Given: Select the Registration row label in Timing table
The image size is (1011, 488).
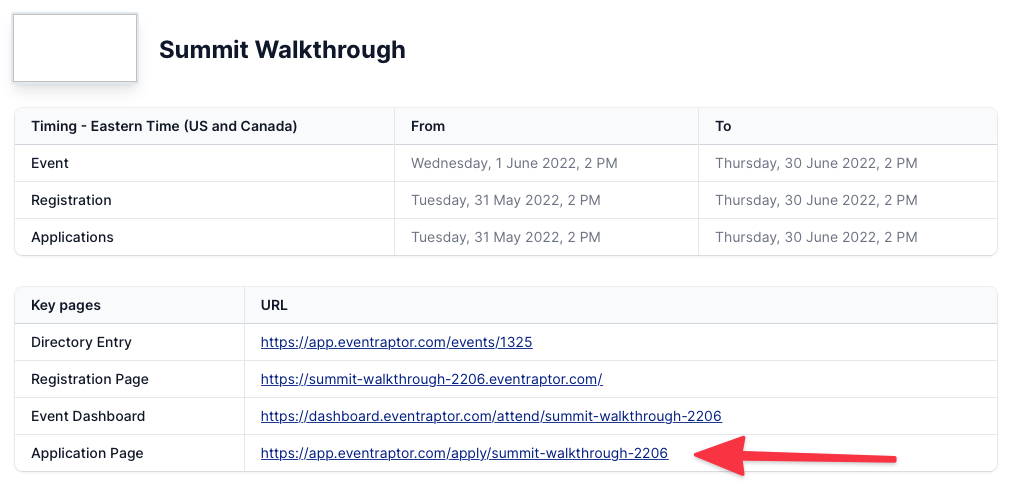Looking at the screenshot, I should (x=71, y=200).
